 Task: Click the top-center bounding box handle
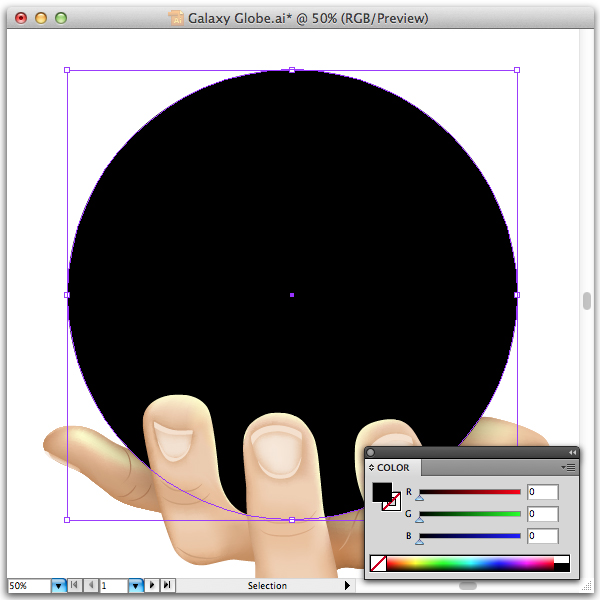tap(292, 70)
